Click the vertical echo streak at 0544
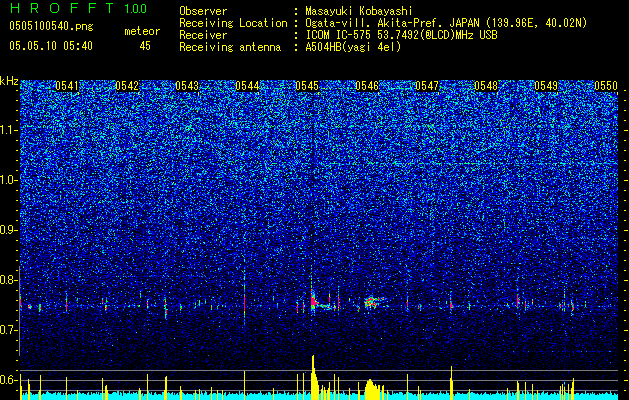The image size is (629, 400). tap(244, 297)
